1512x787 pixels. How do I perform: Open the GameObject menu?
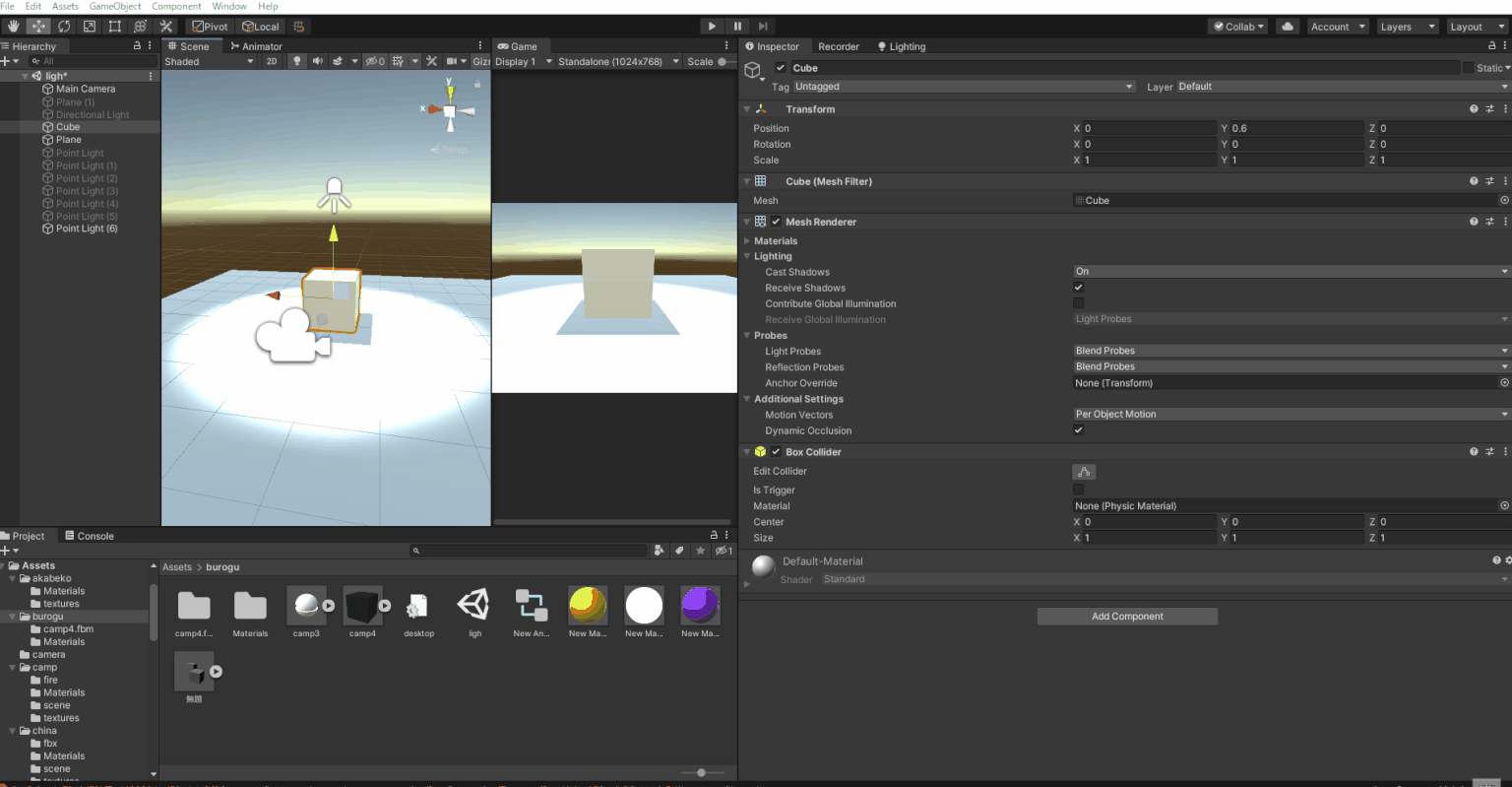coord(114,6)
